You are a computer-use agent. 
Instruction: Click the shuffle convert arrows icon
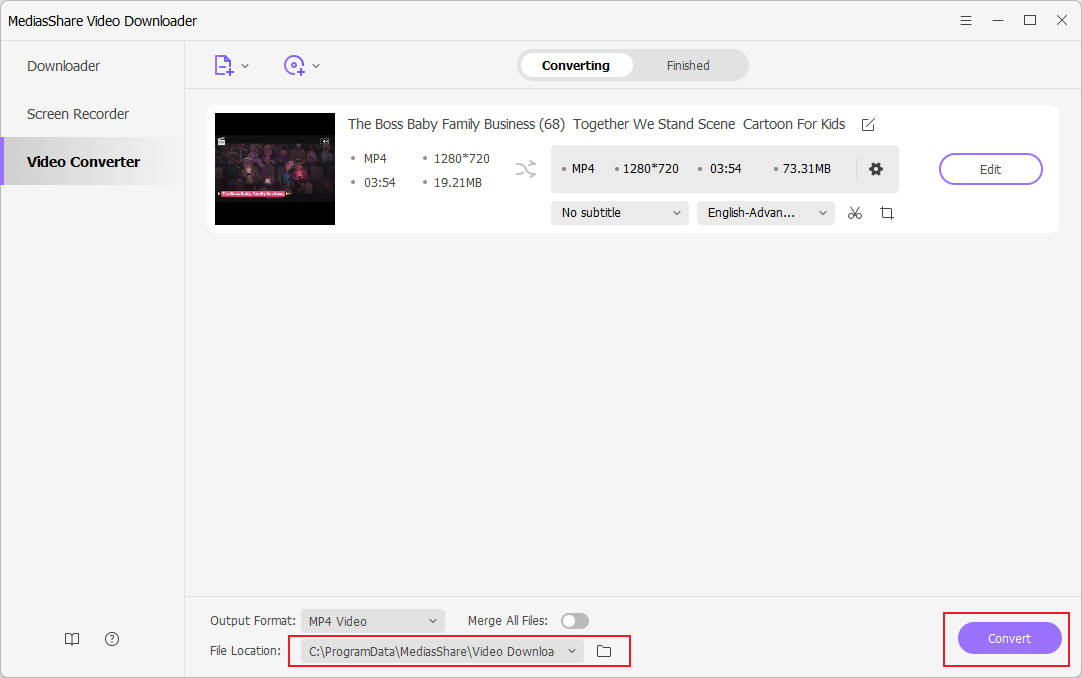point(526,169)
